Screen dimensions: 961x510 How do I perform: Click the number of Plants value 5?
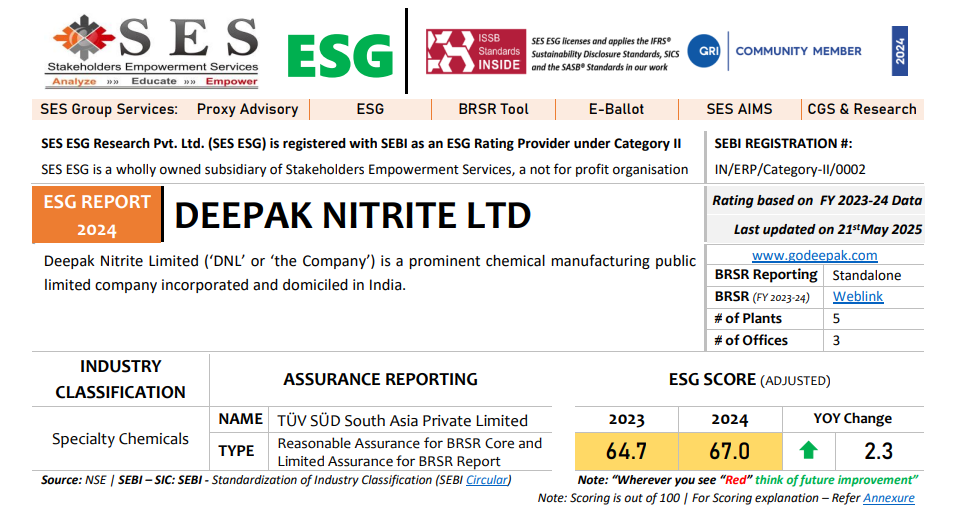[836, 319]
